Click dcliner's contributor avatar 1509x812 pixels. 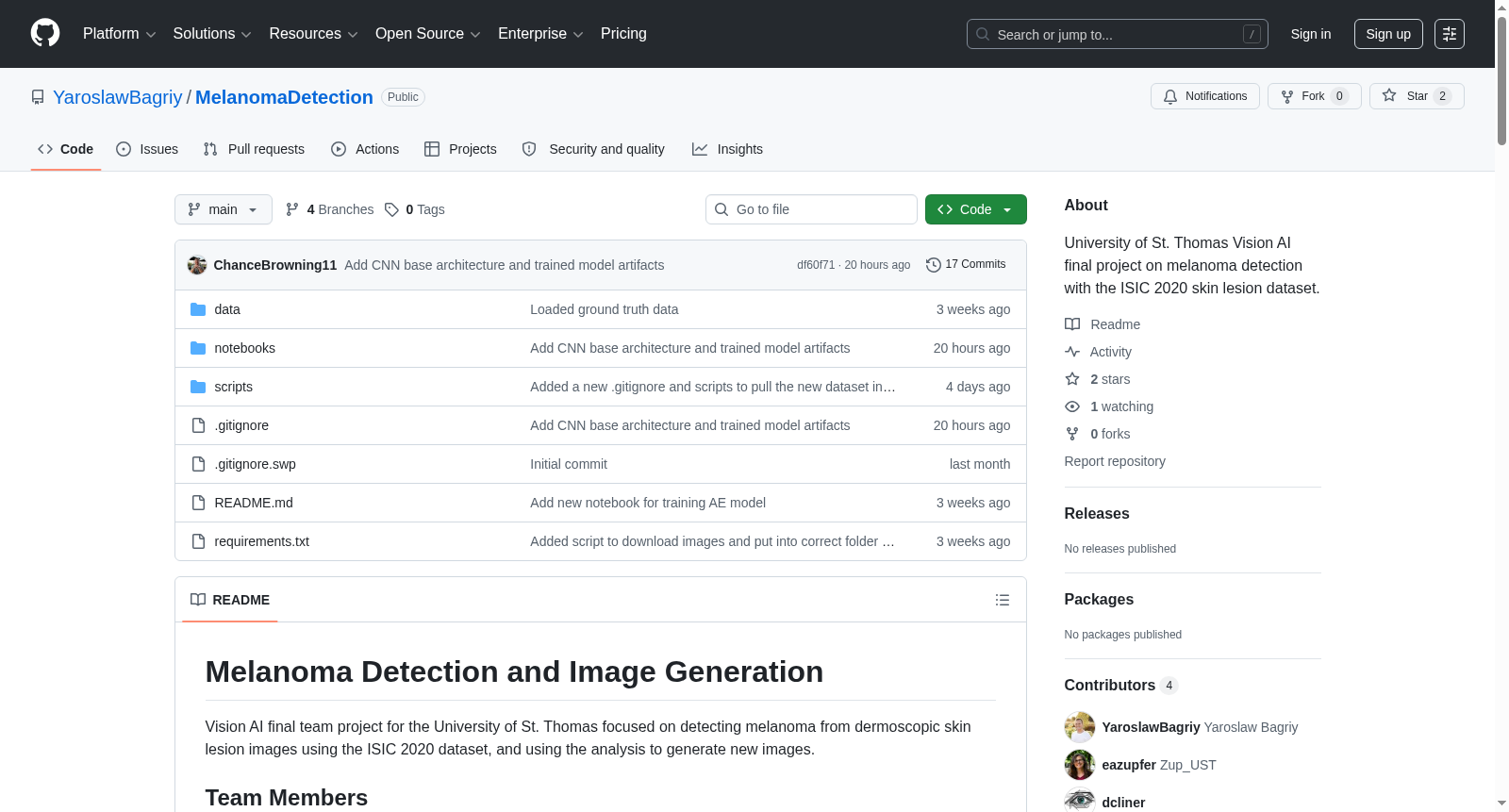point(1080,802)
